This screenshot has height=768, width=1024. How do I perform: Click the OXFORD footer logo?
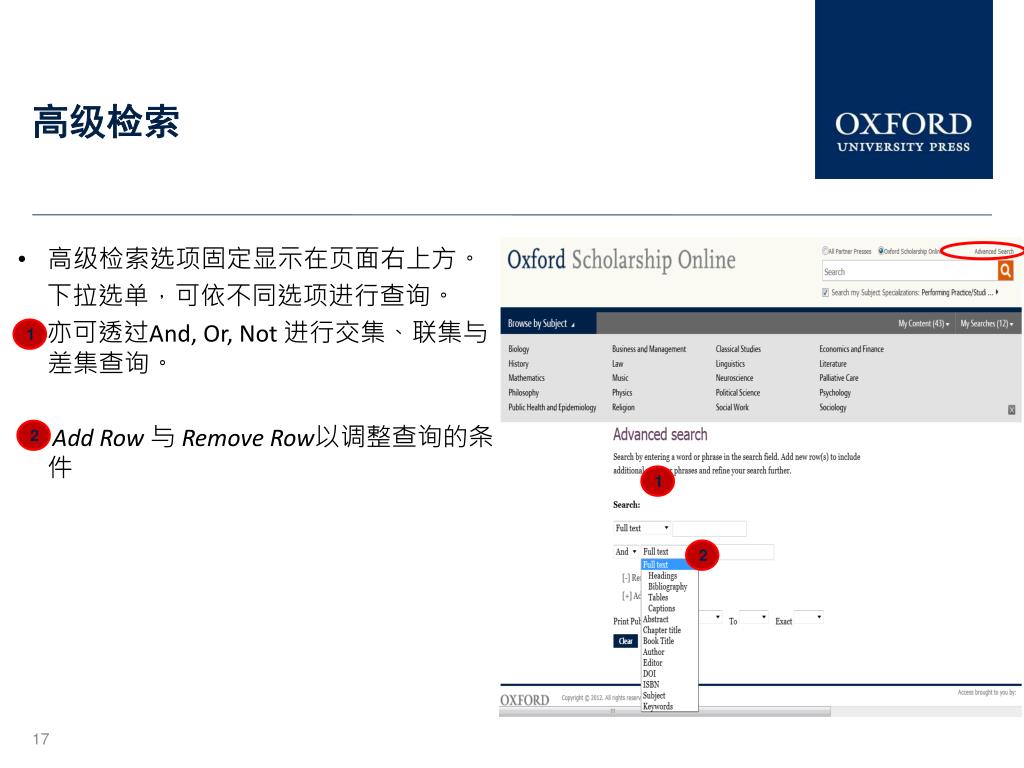[524, 699]
